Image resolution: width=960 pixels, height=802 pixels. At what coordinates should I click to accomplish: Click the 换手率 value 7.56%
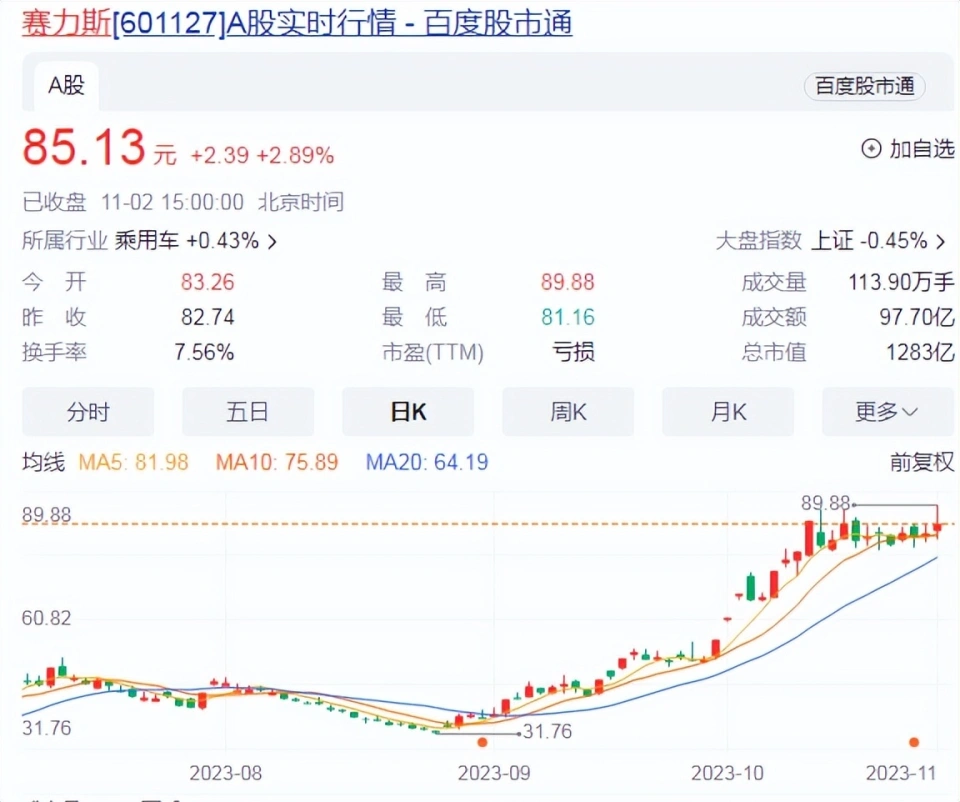pyautogui.click(x=204, y=353)
